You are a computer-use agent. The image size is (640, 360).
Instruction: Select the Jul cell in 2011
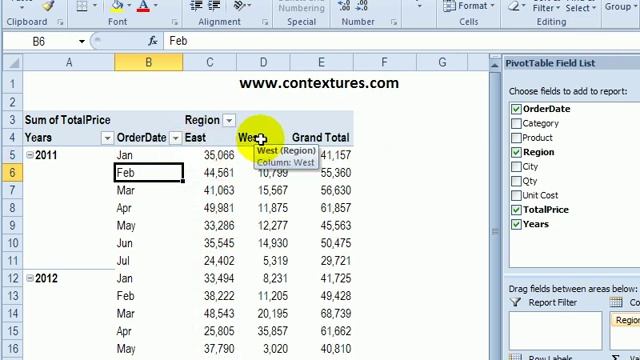click(149, 261)
